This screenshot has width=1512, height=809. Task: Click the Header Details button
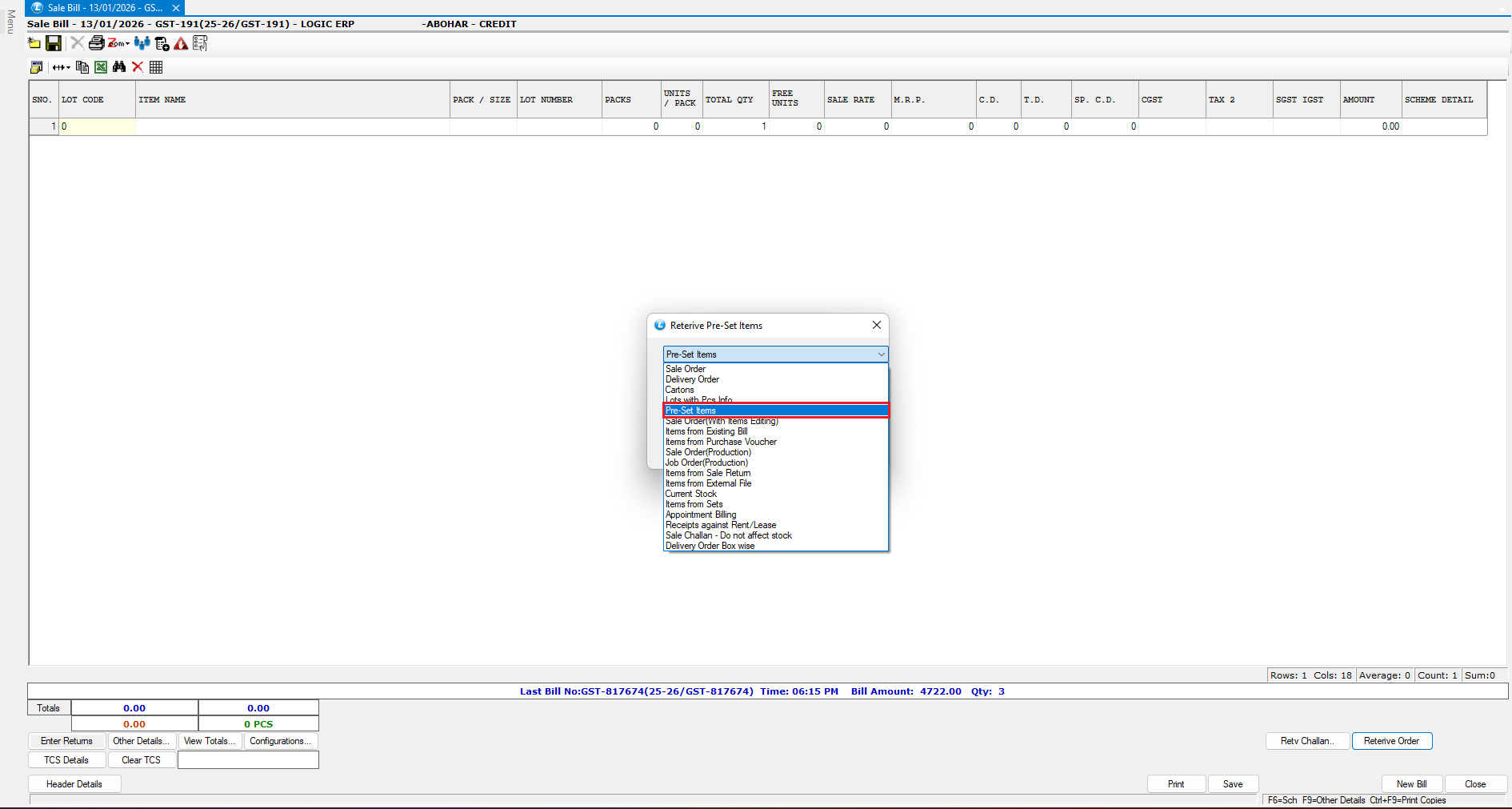[x=74, y=784]
